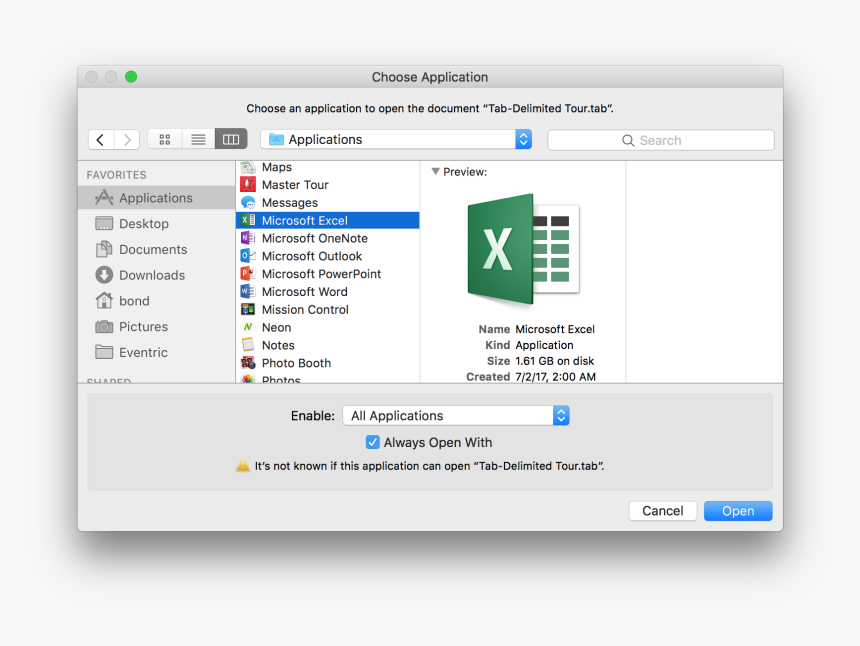Select Microsoft PowerPoint in the list

[x=327, y=274]
